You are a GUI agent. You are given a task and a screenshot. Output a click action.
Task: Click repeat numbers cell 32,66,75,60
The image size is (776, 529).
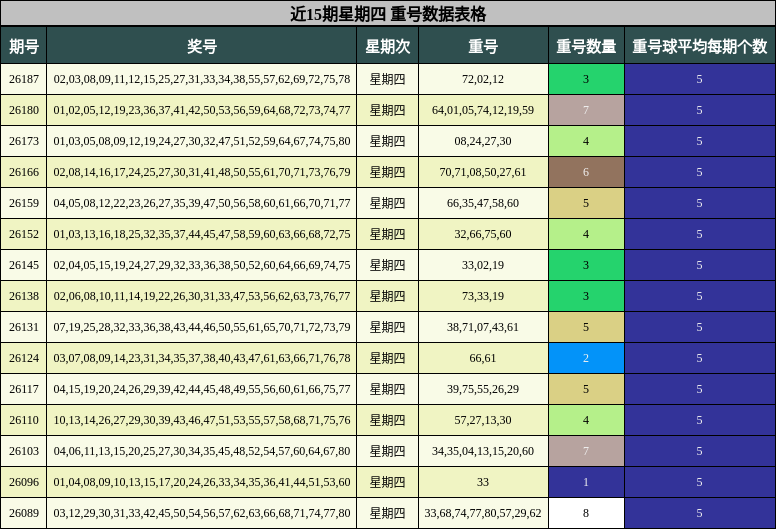[x=483, y=234]
